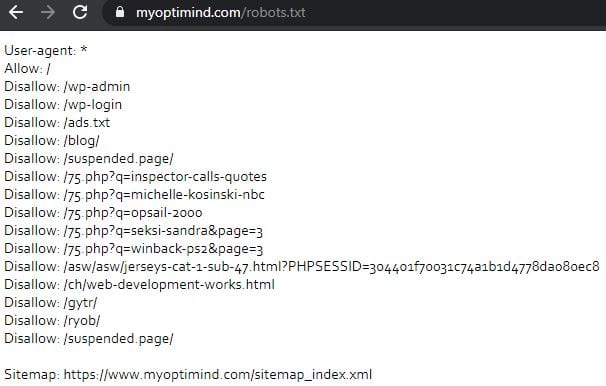The image size is (606, 386).
Task: Click the browser forward arrow
Action: pos(48,12)
